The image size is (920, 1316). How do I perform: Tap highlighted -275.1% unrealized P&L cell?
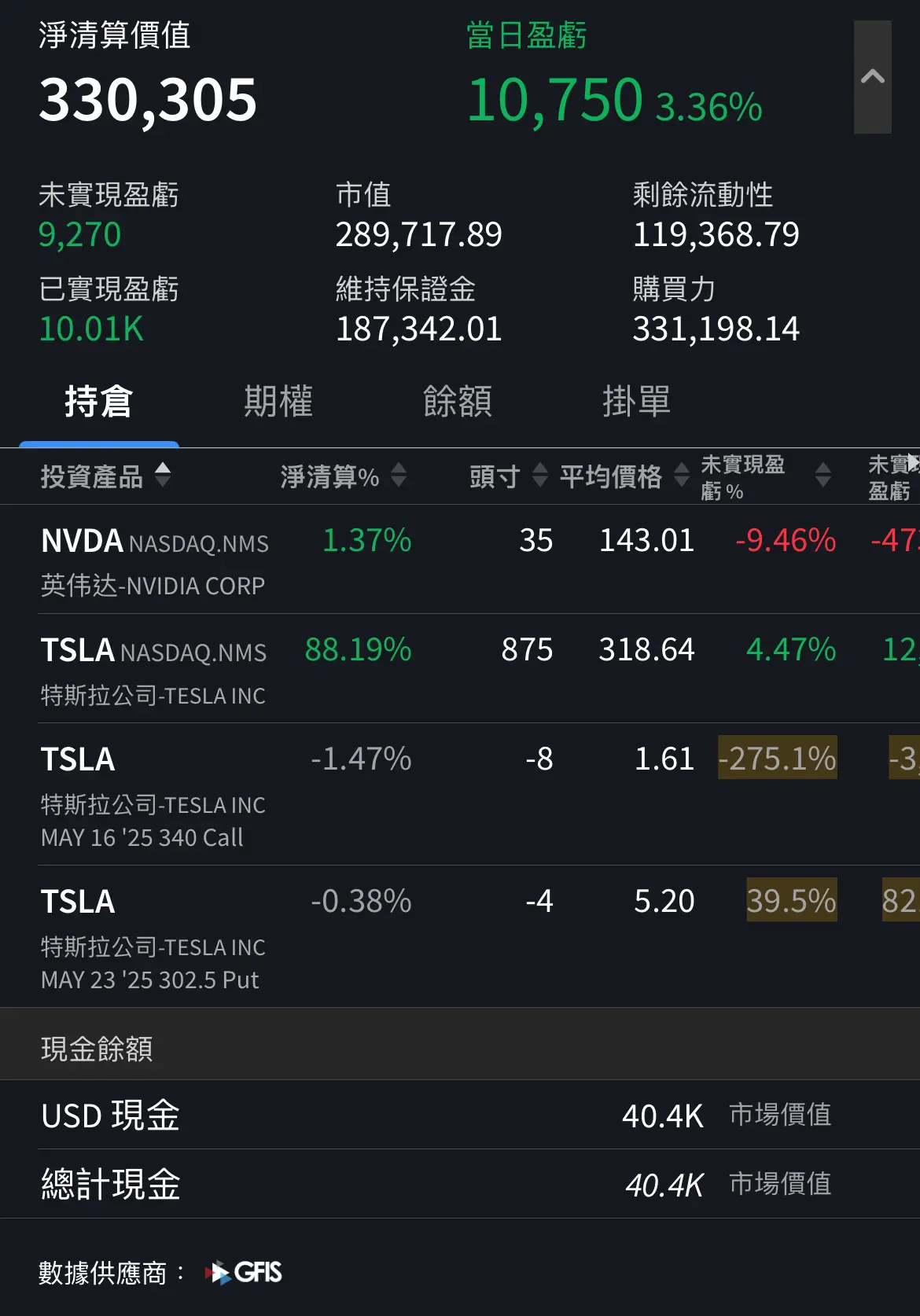point(778,758)
